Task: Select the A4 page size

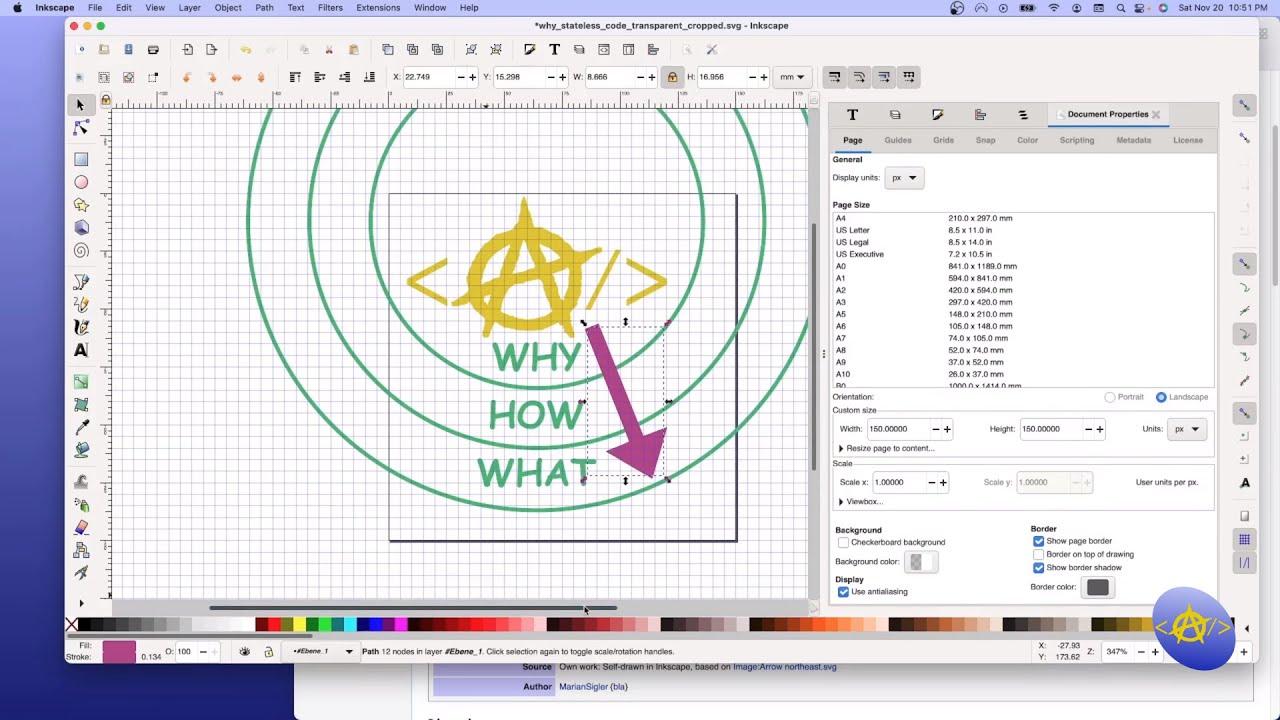Action: (x=1023, y=218)
